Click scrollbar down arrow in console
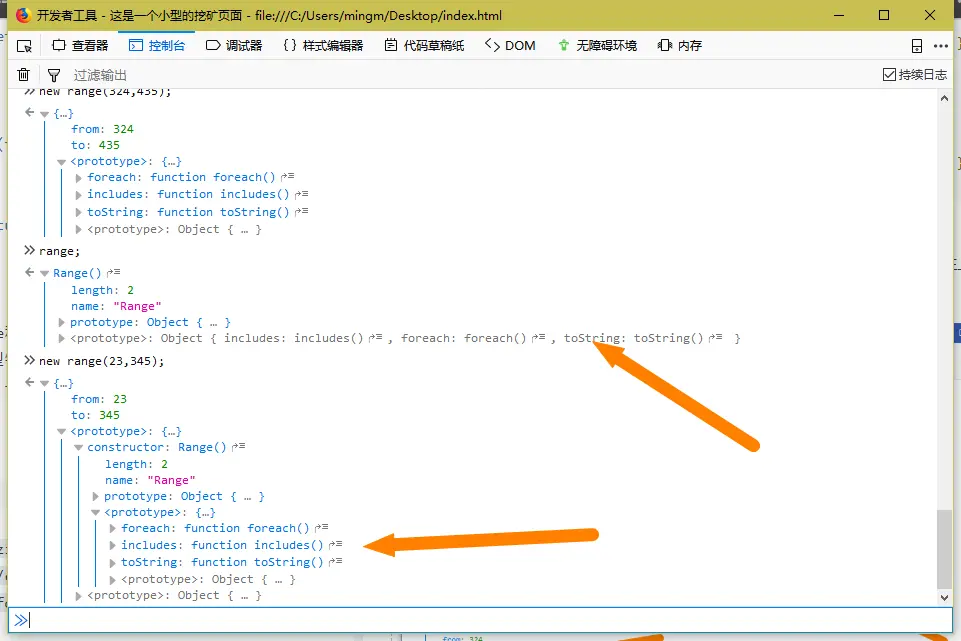This screenshot has width=961, height=641. pyautogui.click(x=944, y=597)
